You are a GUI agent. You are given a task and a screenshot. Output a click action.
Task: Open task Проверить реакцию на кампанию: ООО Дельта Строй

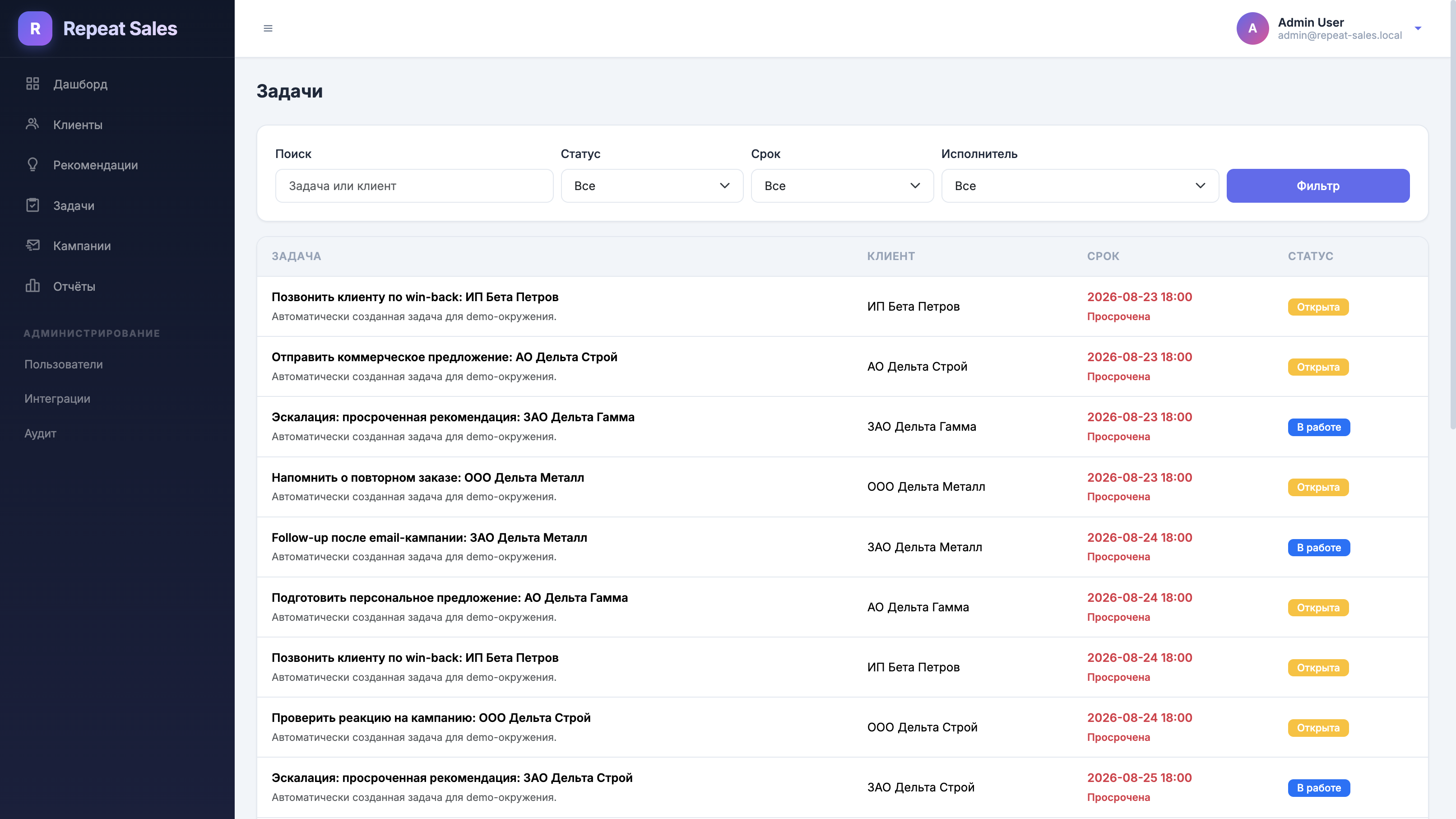pyautogui.click(x=431, y=718)
